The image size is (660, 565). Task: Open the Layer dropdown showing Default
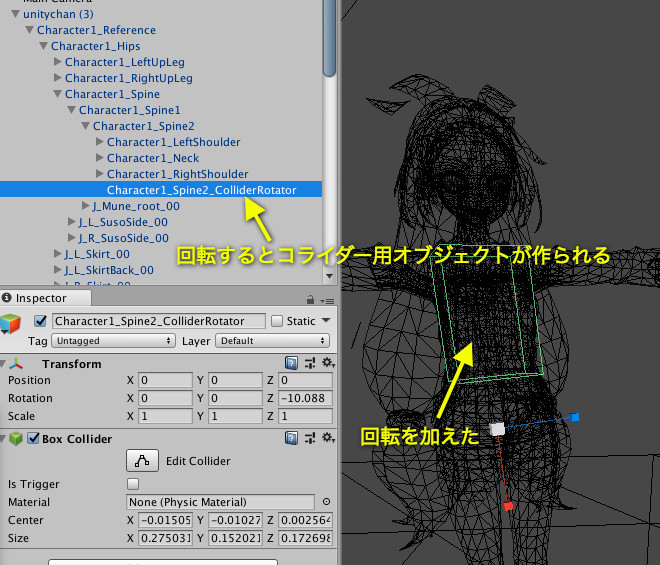(272, 341)
